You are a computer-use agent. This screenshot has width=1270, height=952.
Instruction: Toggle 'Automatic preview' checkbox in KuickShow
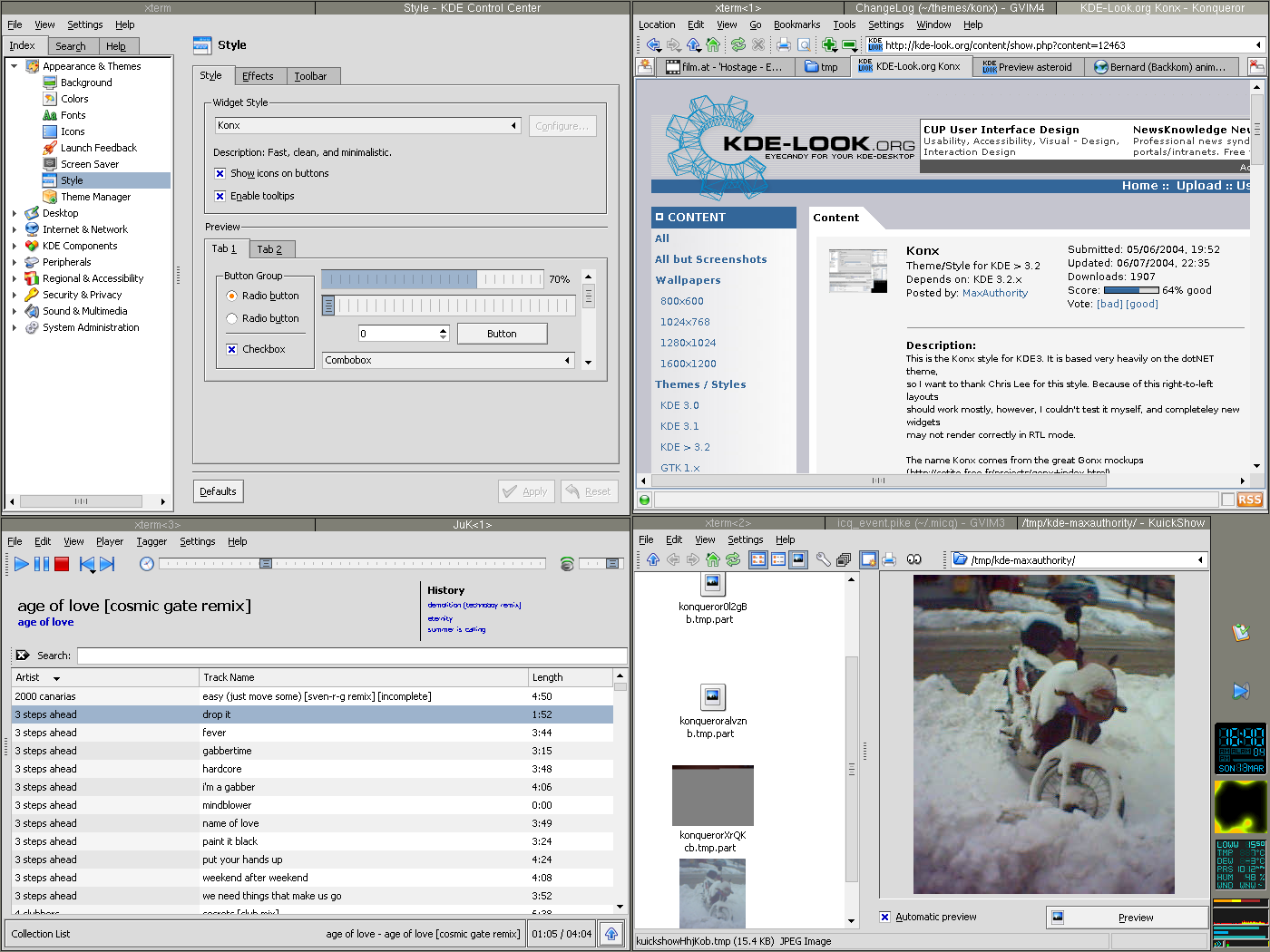[884, 917]
